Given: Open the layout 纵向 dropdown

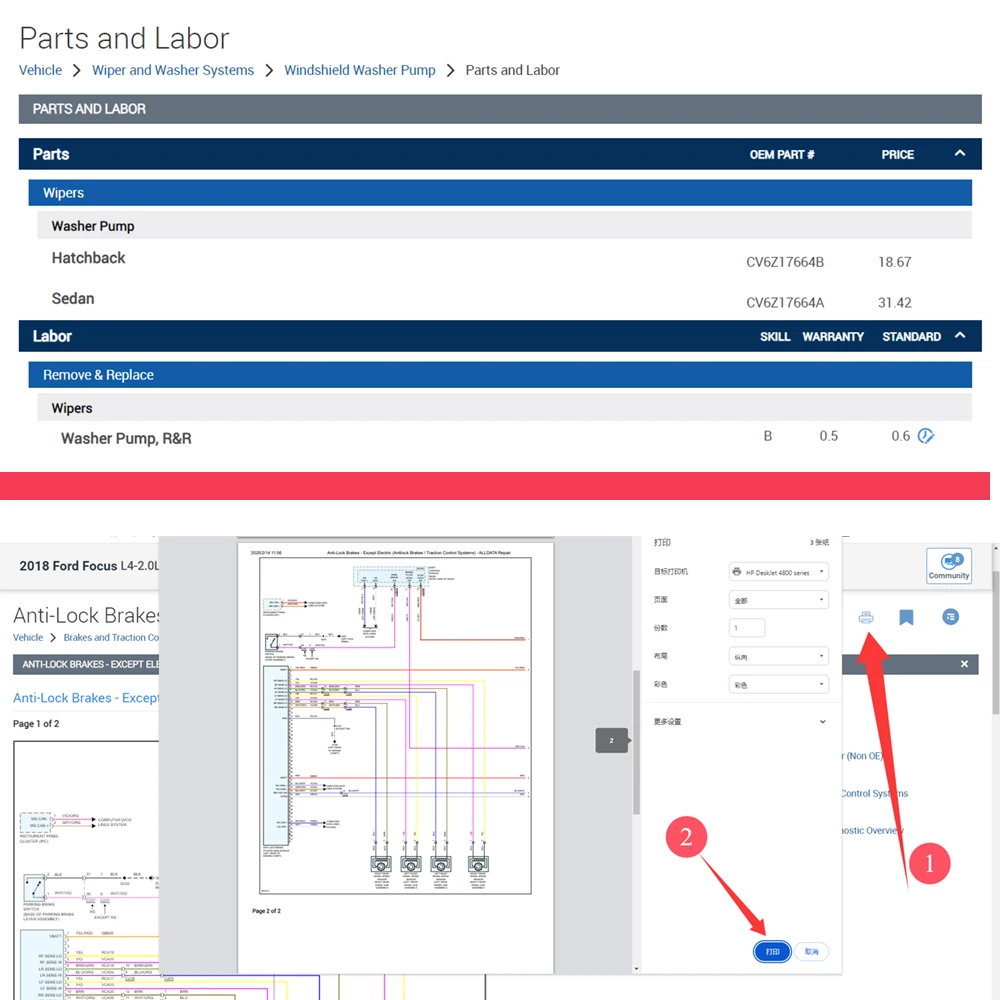Looking at the screenshot, I should pos(779,656).
